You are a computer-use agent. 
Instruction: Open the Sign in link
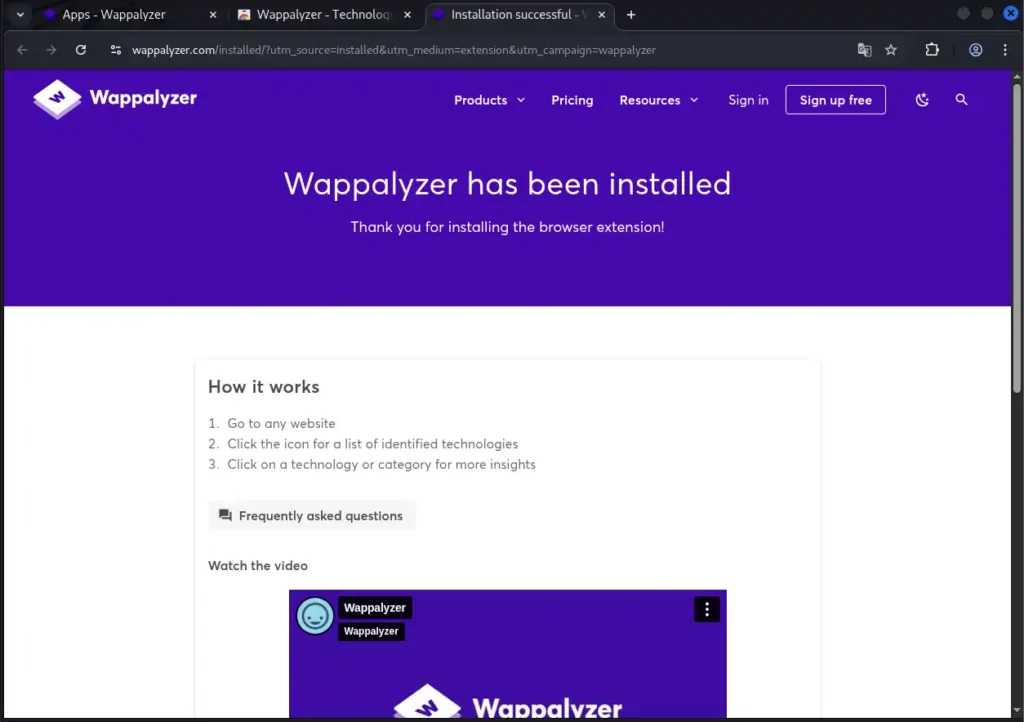(748, 100)
